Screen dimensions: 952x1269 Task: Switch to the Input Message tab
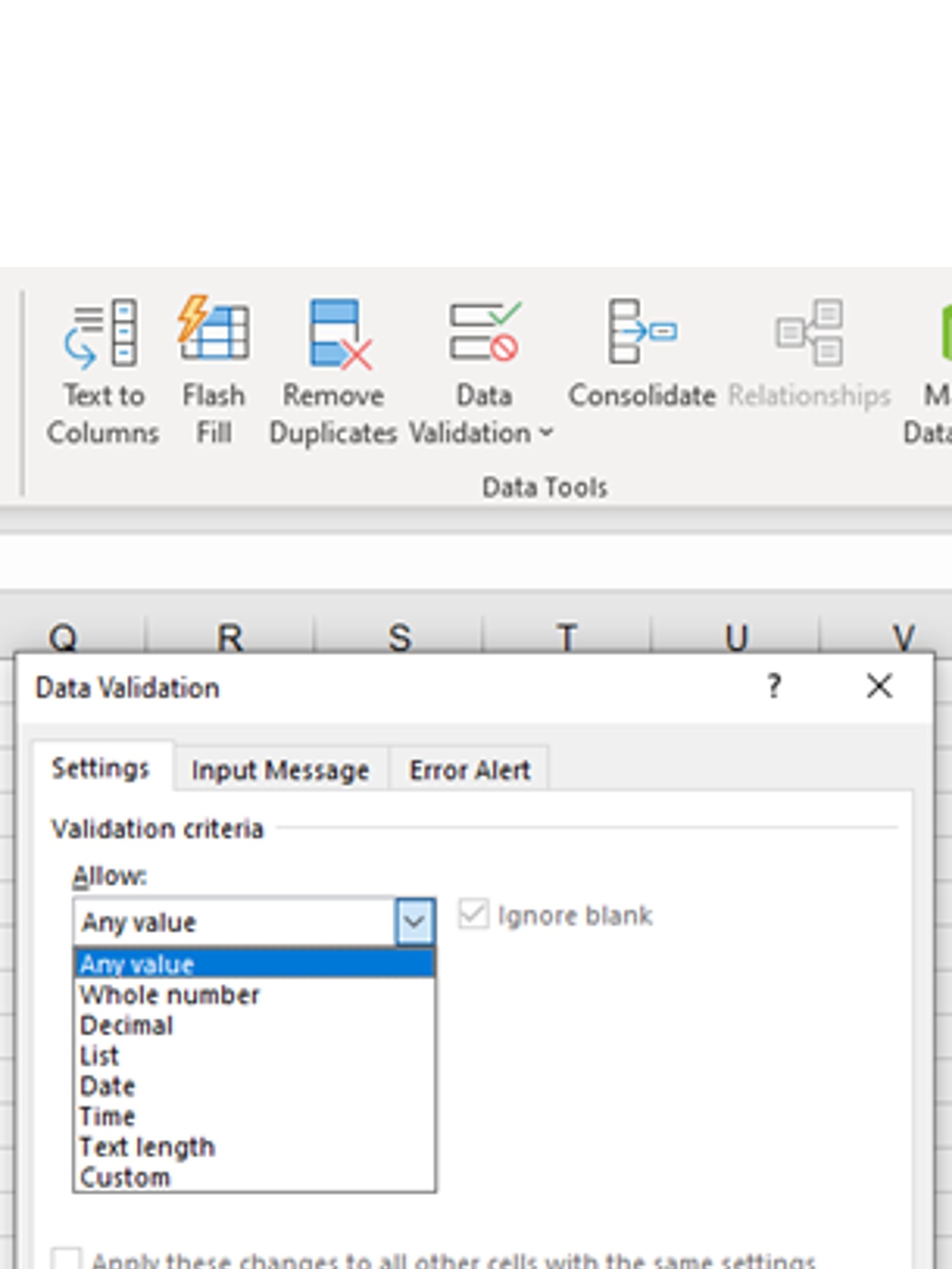(280, 770)
